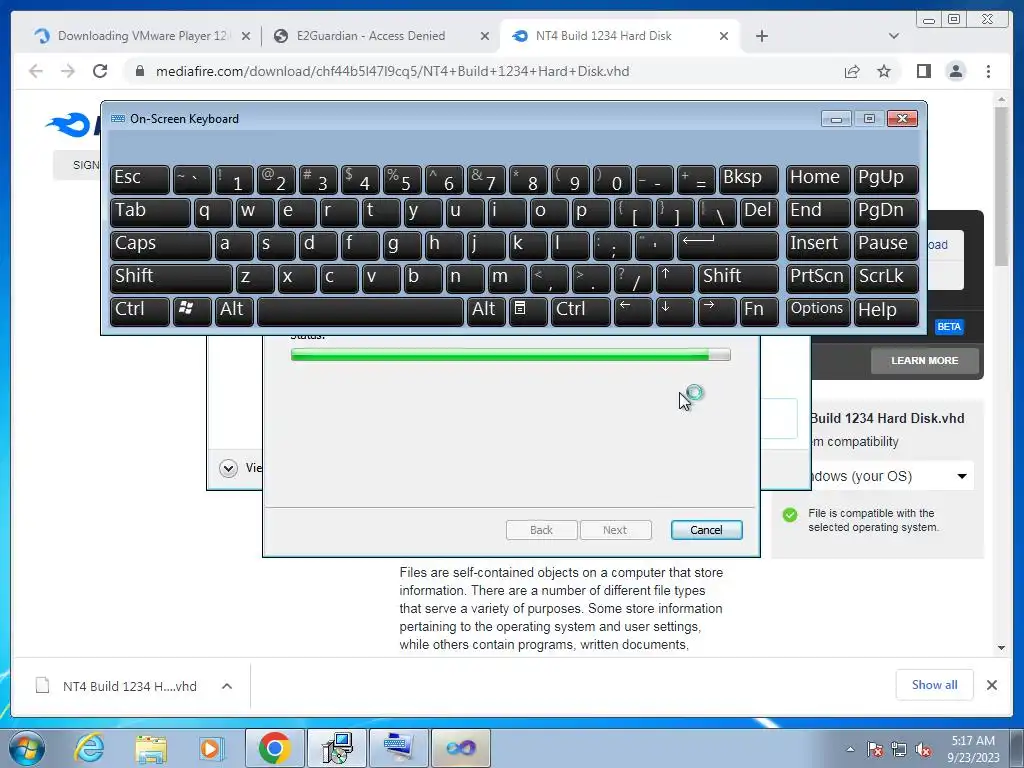The width and height of the screenshot is (1024, 768).
Task: Click the down arrow key on keyboard
Action: pos(675,310)
